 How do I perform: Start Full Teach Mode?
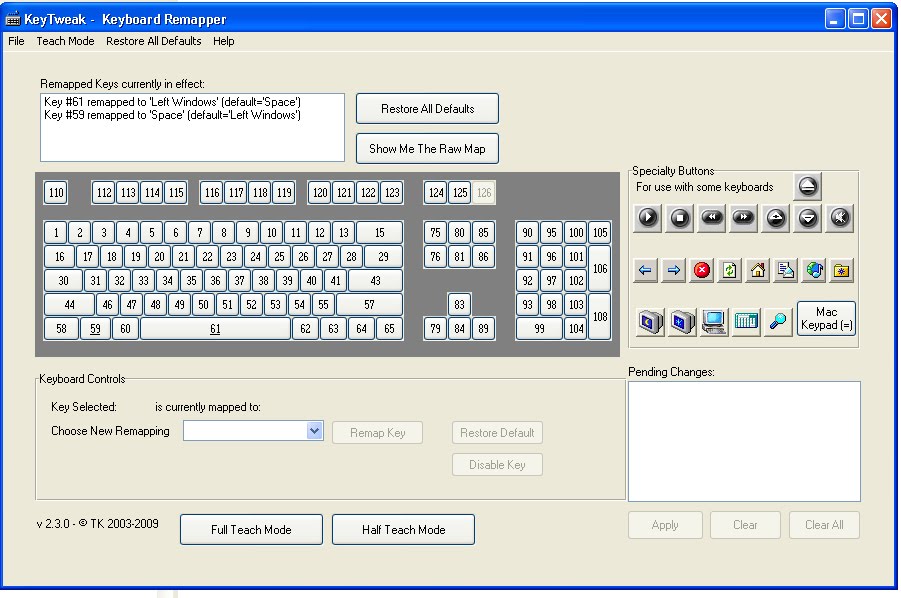coord(251,530)
